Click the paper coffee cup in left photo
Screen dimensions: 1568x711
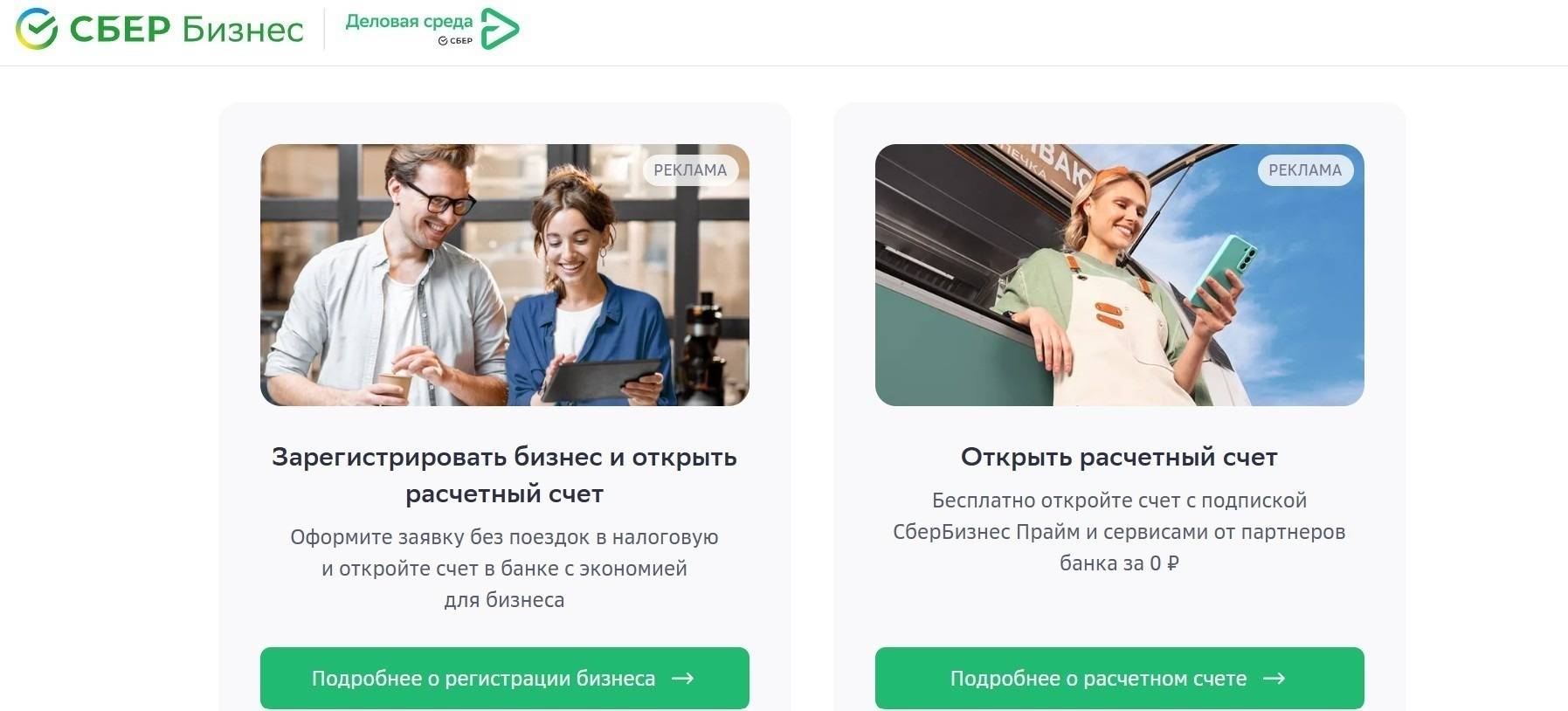[394, 385]
